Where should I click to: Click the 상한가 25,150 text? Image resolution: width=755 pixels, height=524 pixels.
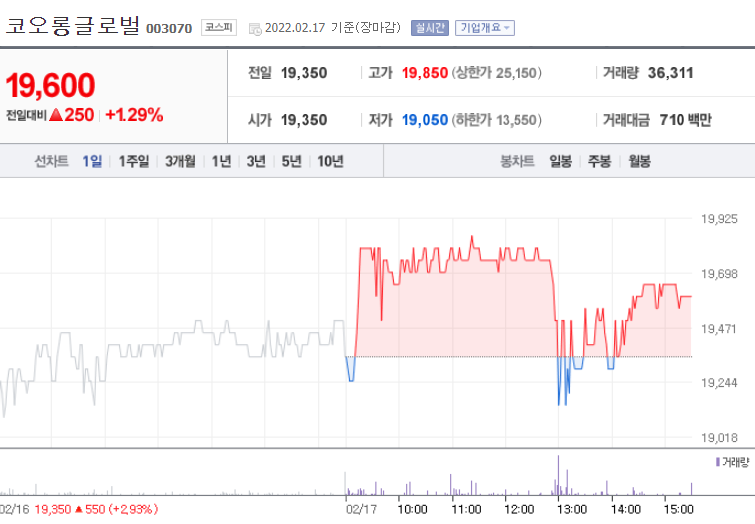coord(496,73)
